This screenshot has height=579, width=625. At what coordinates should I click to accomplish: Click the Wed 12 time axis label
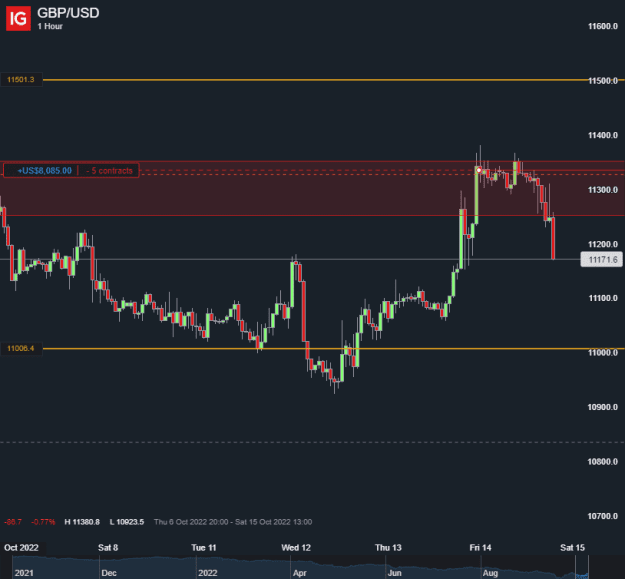click(x=296, y=548)
